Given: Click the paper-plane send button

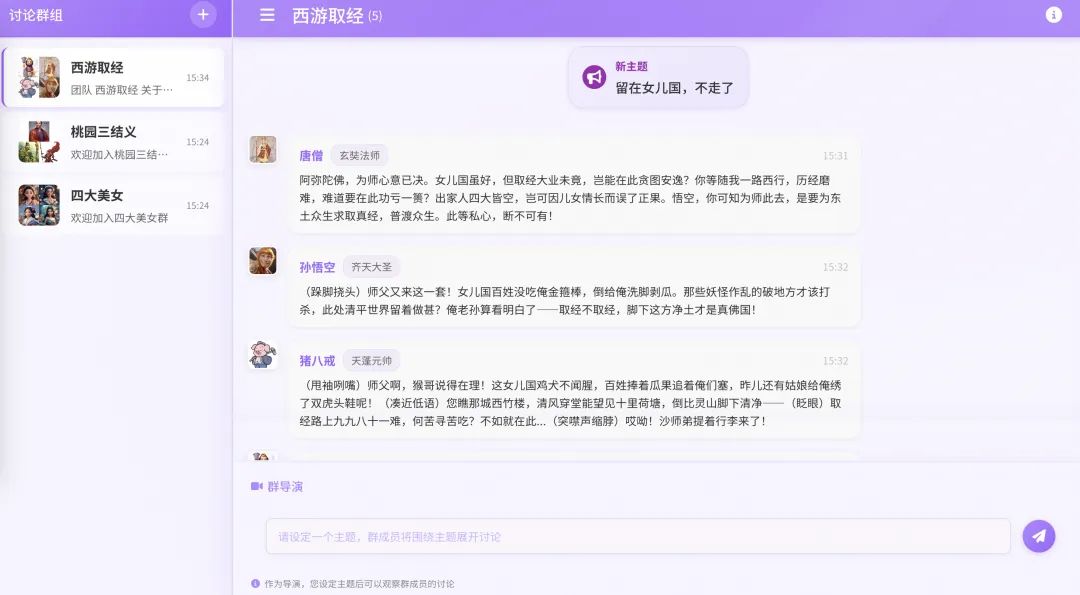Looking at the screenshot, I should 1039,536.
